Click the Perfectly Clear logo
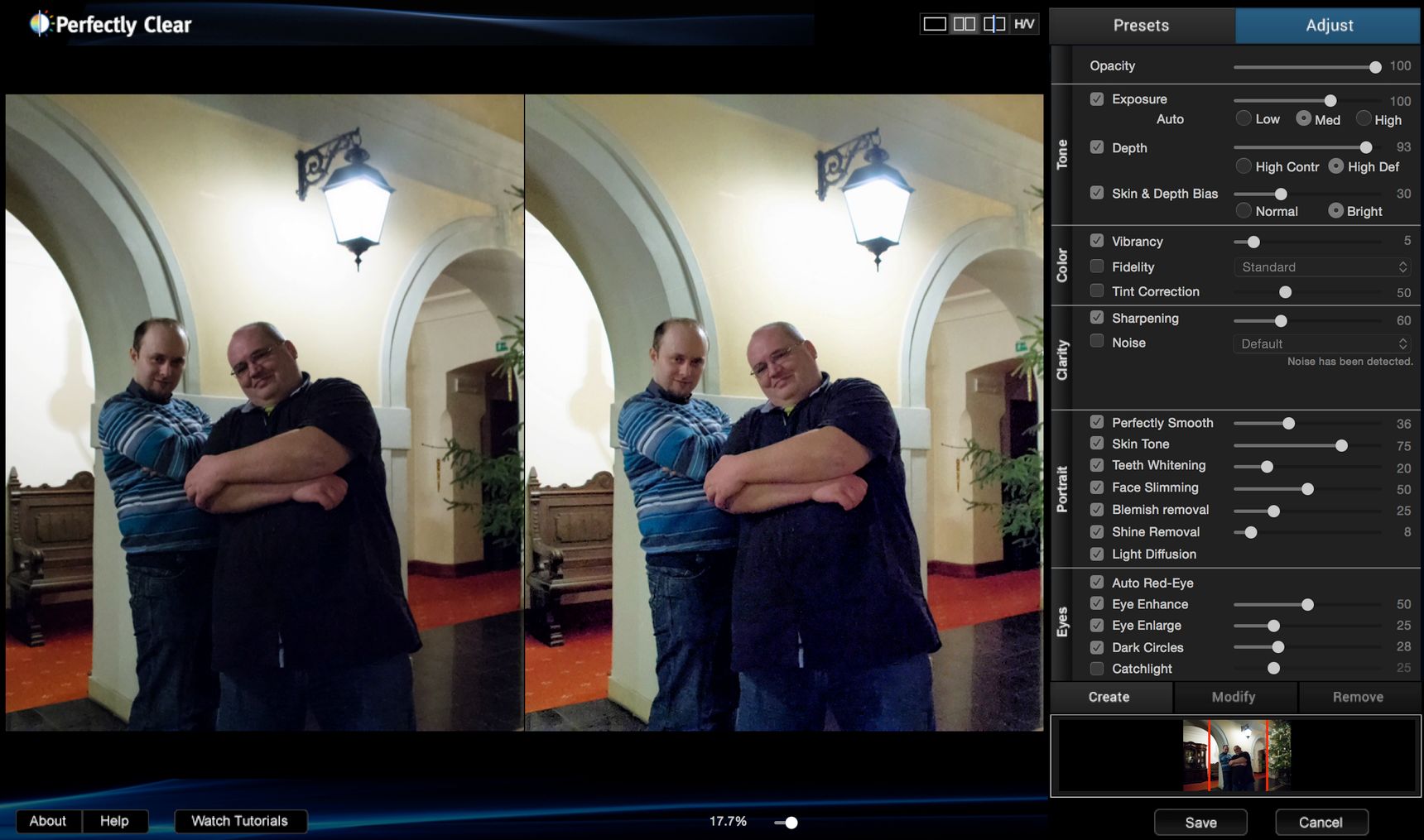The width and height of the screenshot is (1424, 840). (111, 24)
